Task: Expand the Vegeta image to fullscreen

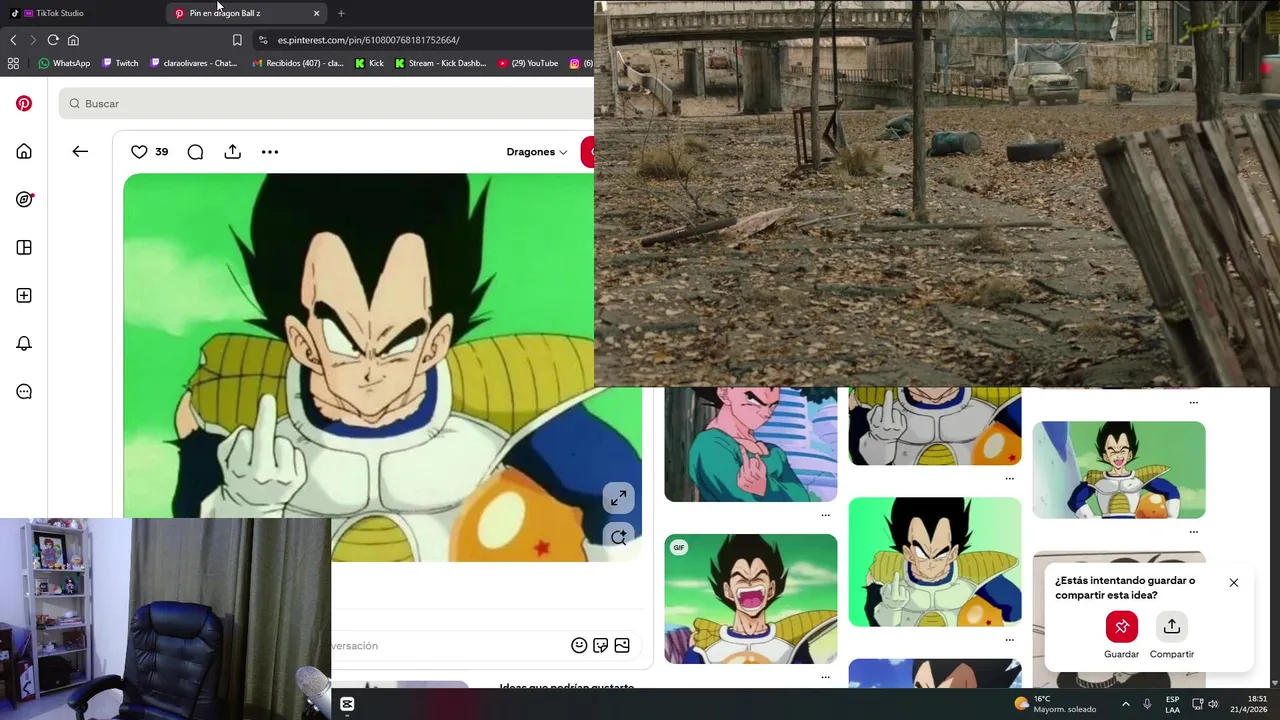Action: click(619, 497)
